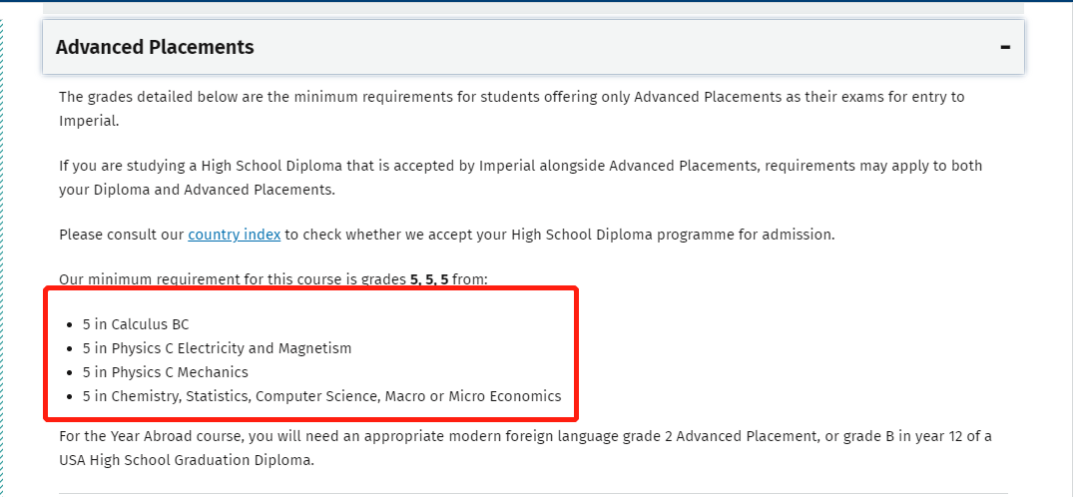The width and height of the screenshot is (1080, 497).
Task: Click the 'USA High School Graduation Diploma' text
Action: click(187, 461)
